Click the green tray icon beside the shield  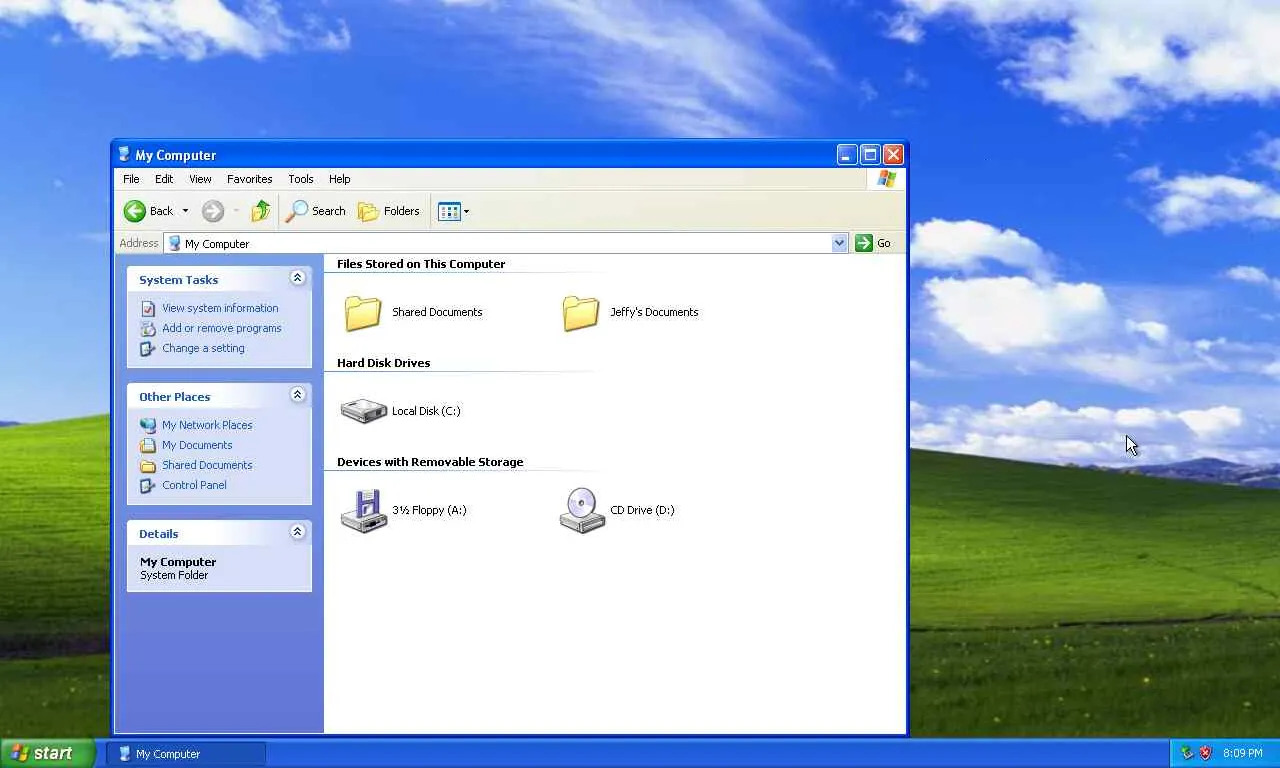pos(1187,753)
